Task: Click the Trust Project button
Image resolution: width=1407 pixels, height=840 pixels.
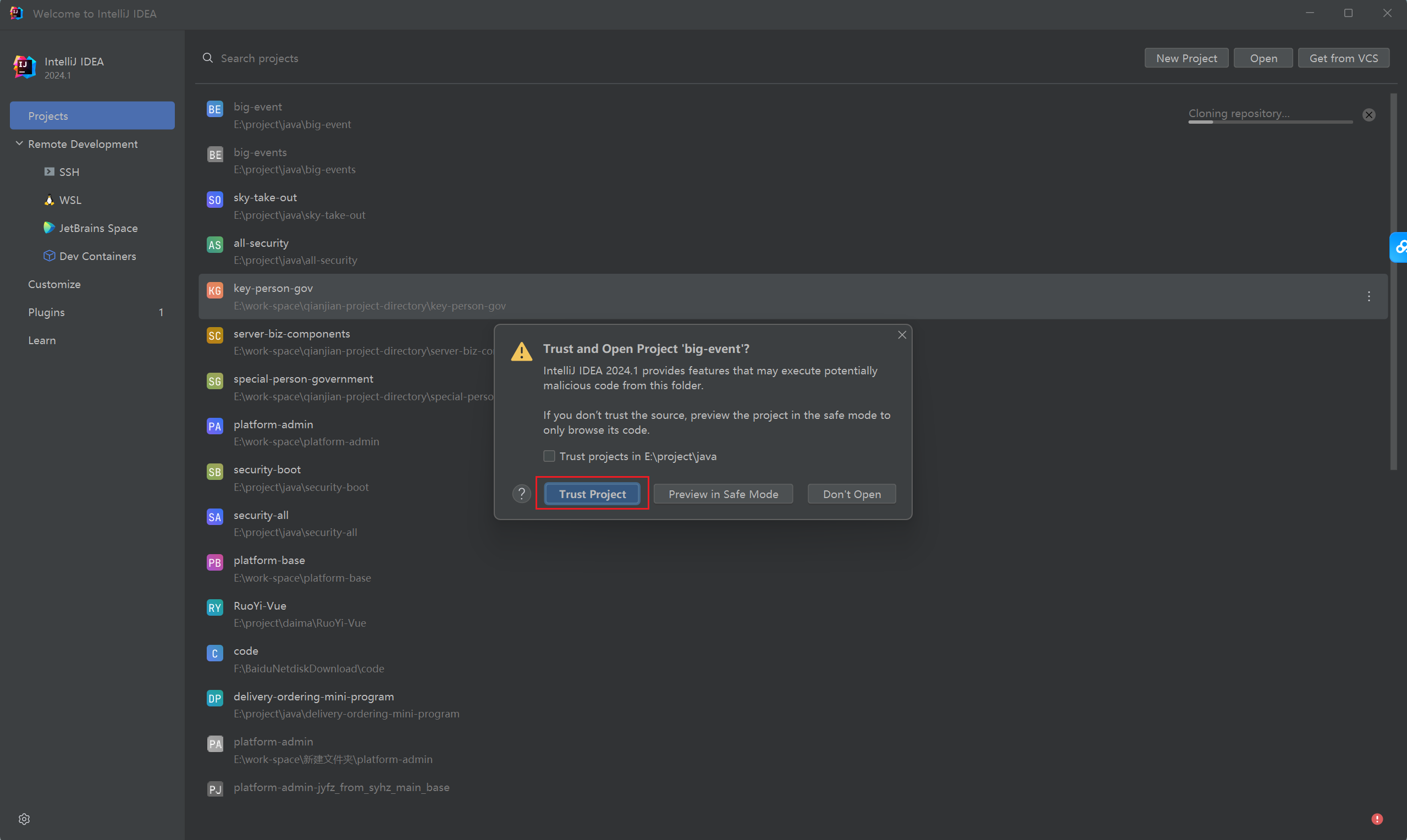Action: click(592, 494)
